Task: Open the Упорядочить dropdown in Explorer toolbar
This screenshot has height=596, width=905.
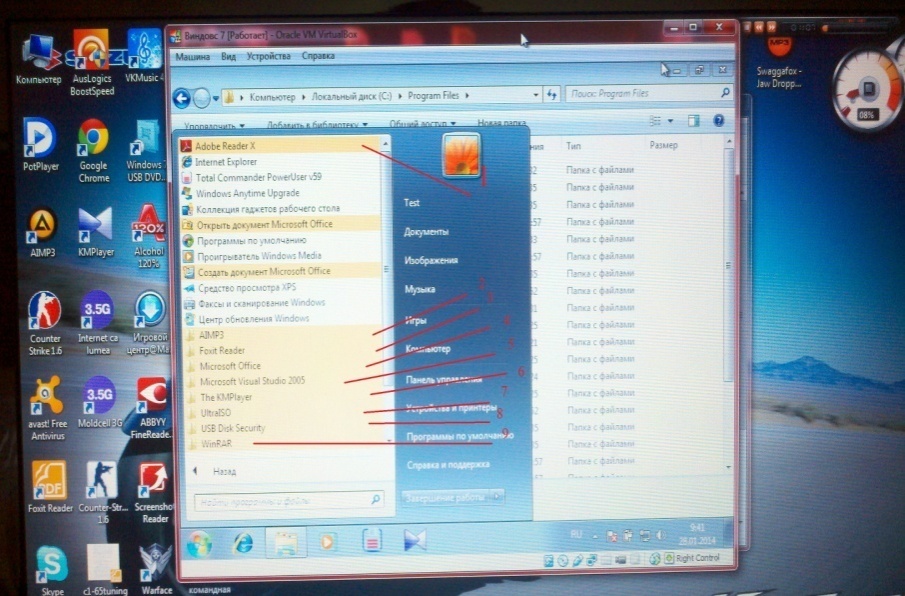Action: (214, 125)
